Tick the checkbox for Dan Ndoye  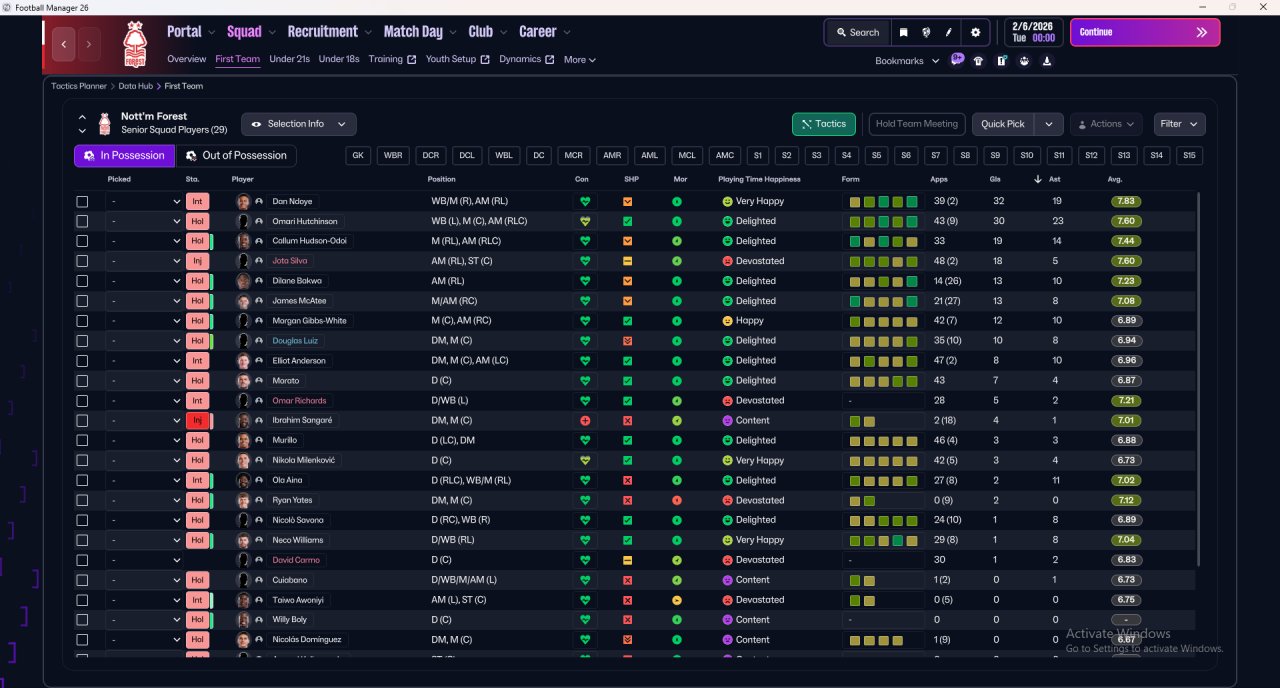click(x=82, y=201)
